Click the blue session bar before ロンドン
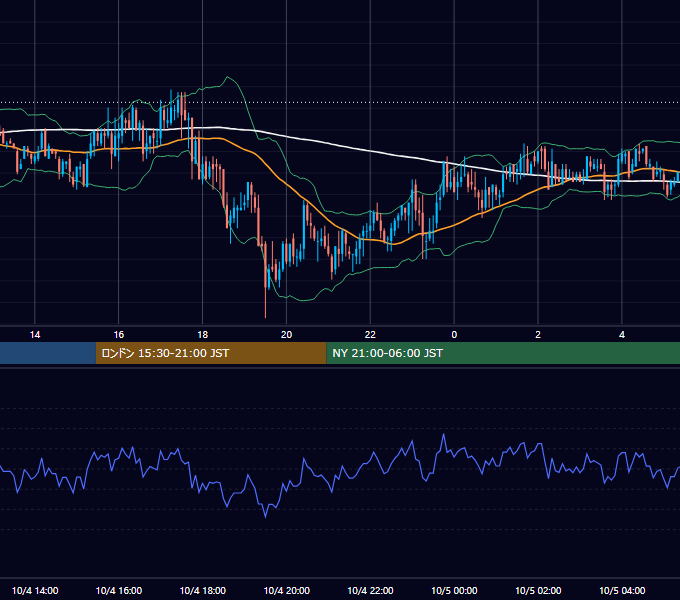680x600 pixels. click(x=48, y=353)
